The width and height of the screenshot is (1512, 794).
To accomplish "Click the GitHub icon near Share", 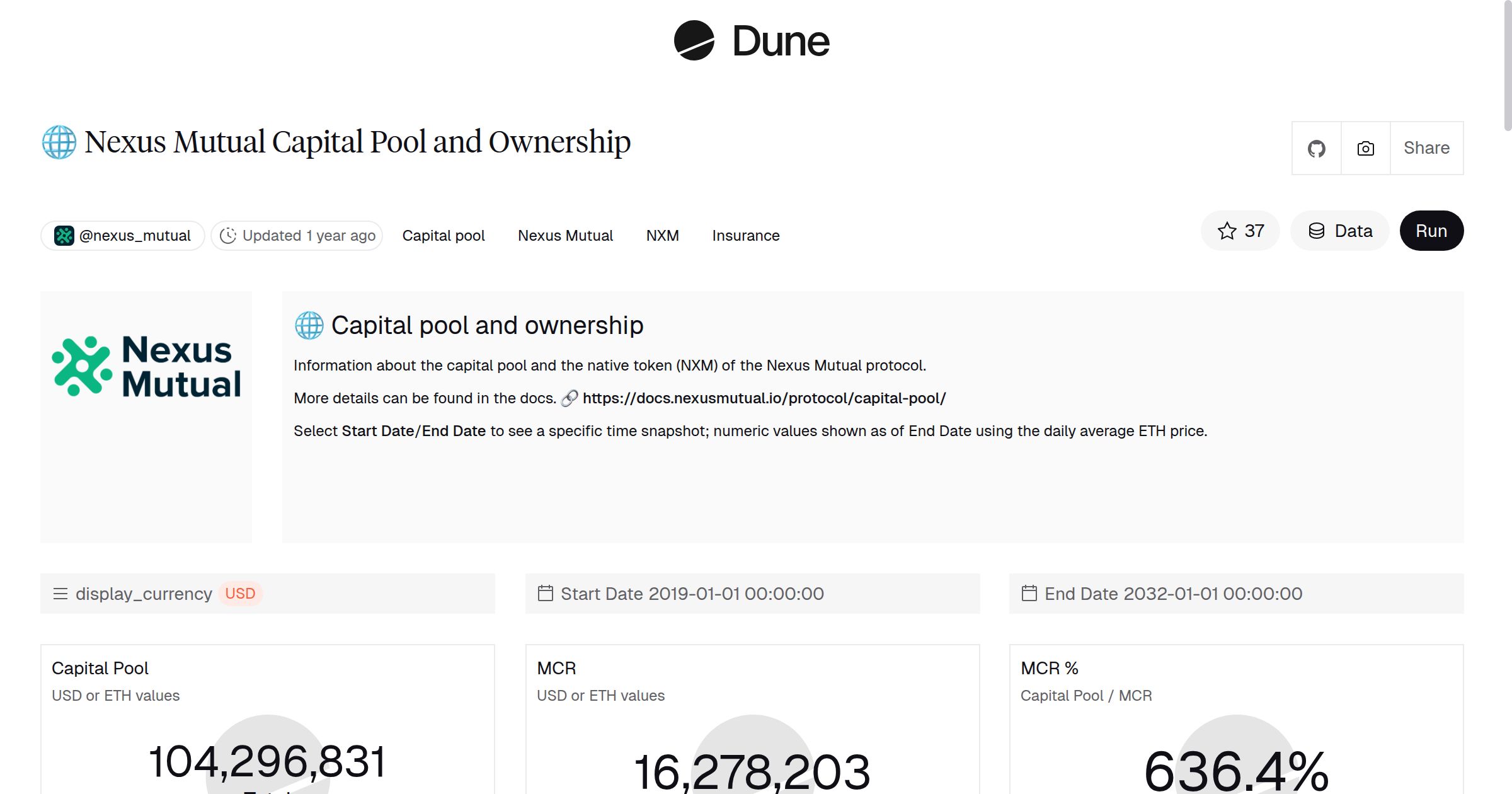I will pyautogui.click(x=1316, y=148).
